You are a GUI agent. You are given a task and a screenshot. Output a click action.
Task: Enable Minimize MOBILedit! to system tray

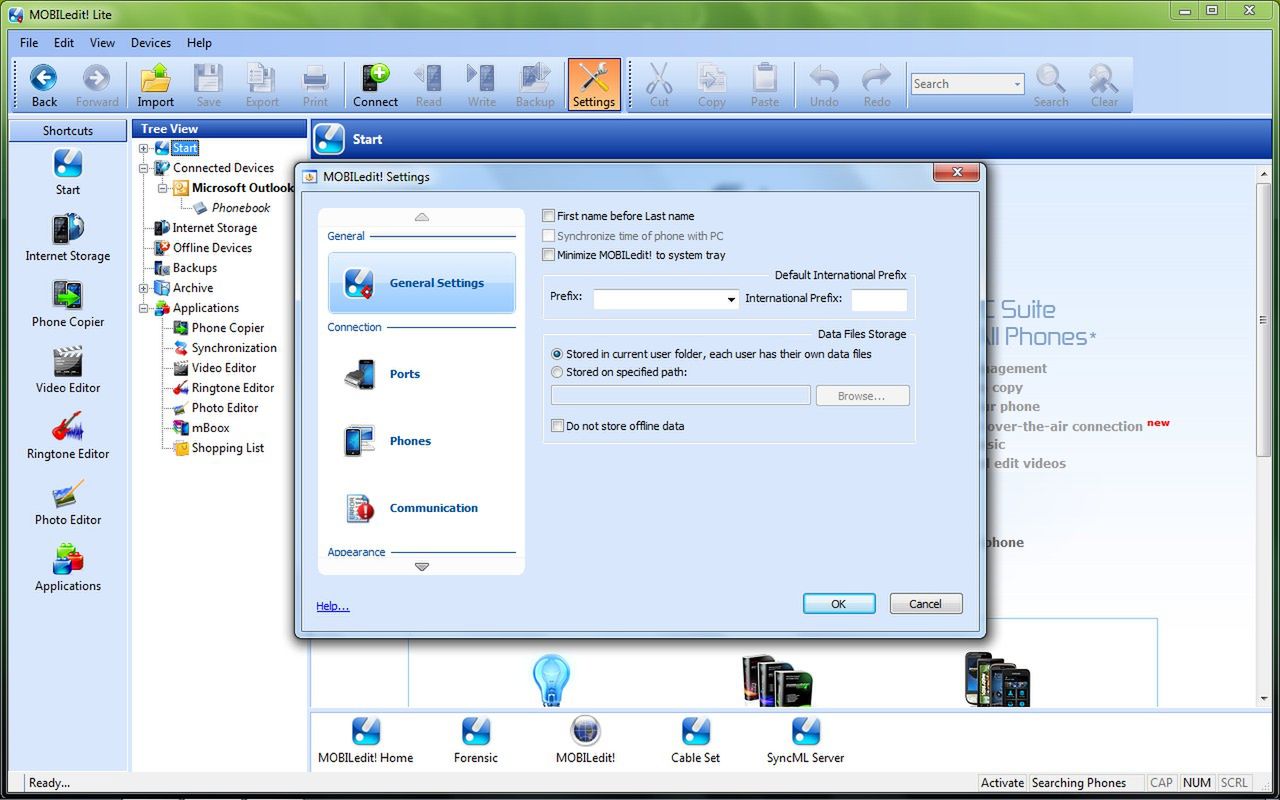pyautogui.click(x=548, y=255)
